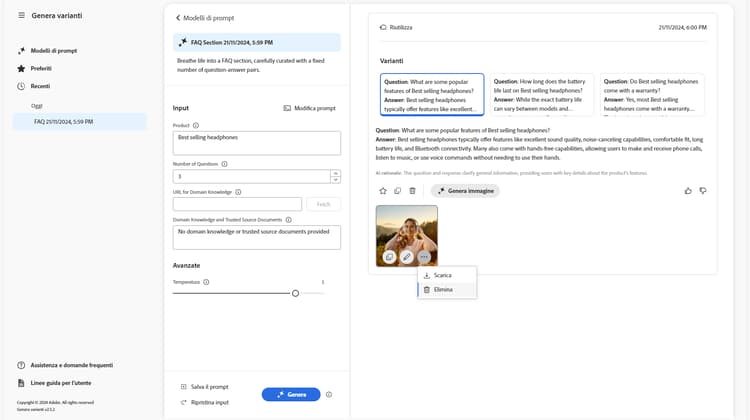Click the Number of Questions field
Image resolution: width=750 pixels, height=420 pixels.
tap(252, 177)
